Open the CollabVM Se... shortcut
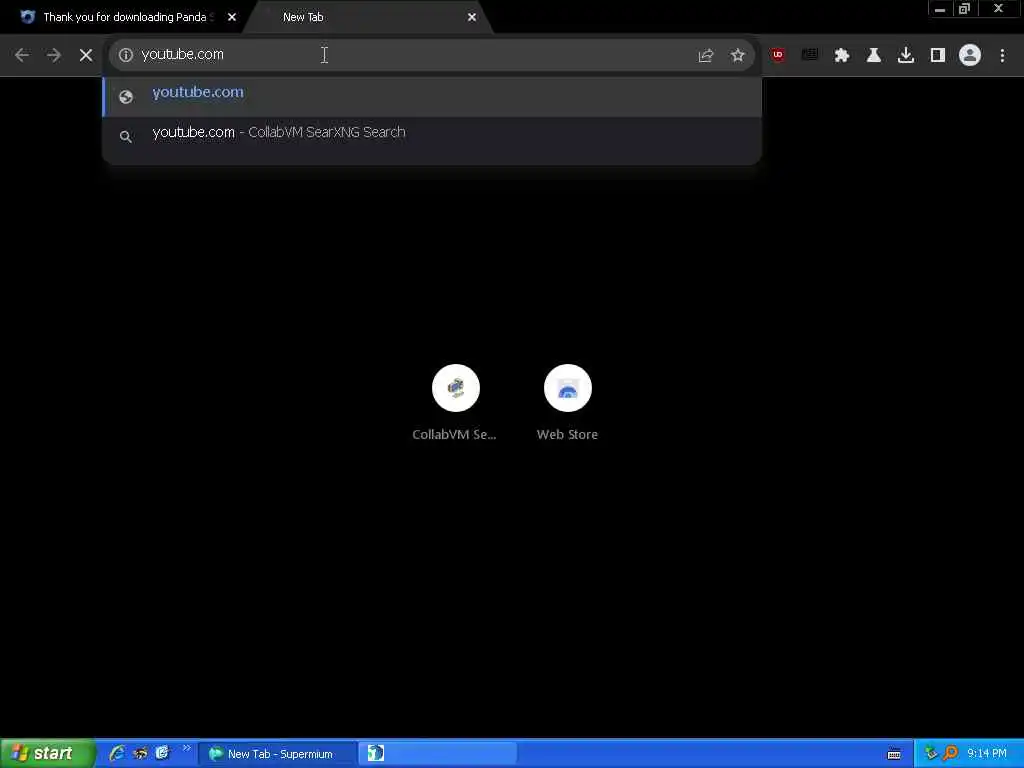Image resolution: width=1024 pixels, height=768 pixels. tap(455, 403)
